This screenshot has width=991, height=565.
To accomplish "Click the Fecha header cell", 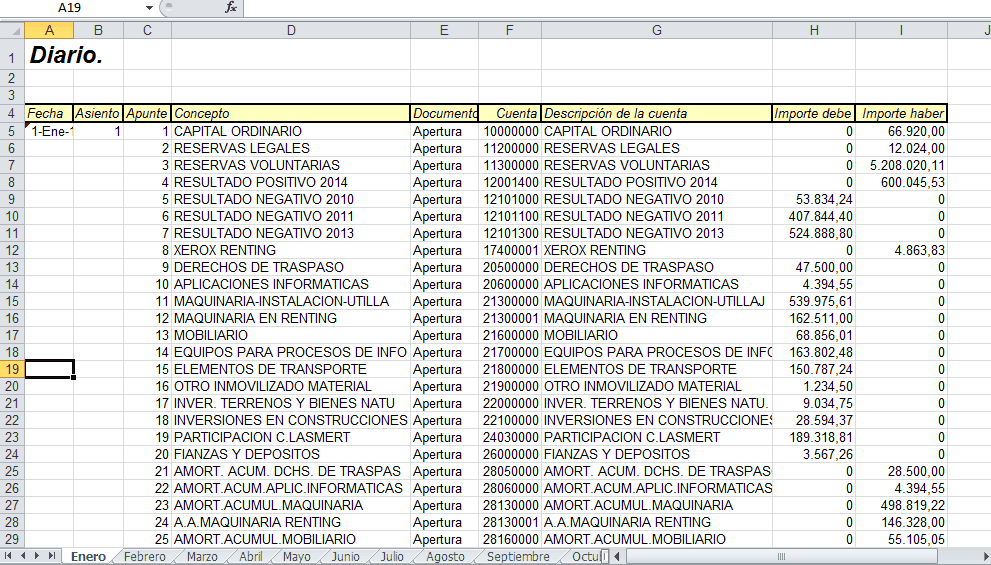I will click(49, 114).
